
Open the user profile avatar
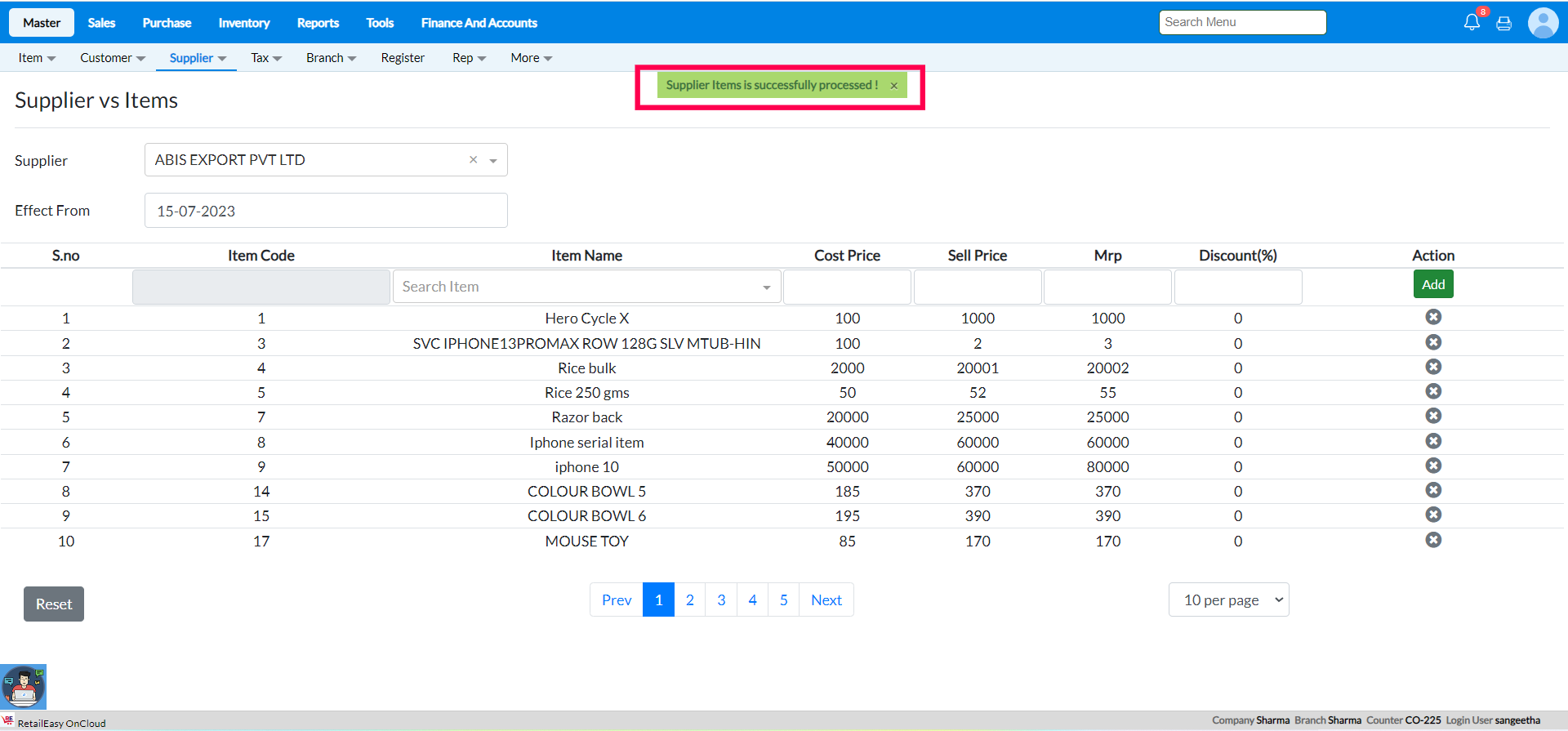(x=1543, y=23)
